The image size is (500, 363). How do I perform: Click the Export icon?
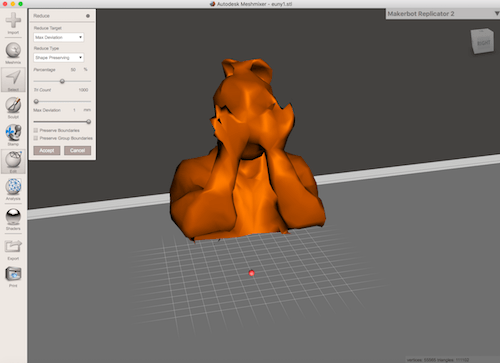(13, 247)
